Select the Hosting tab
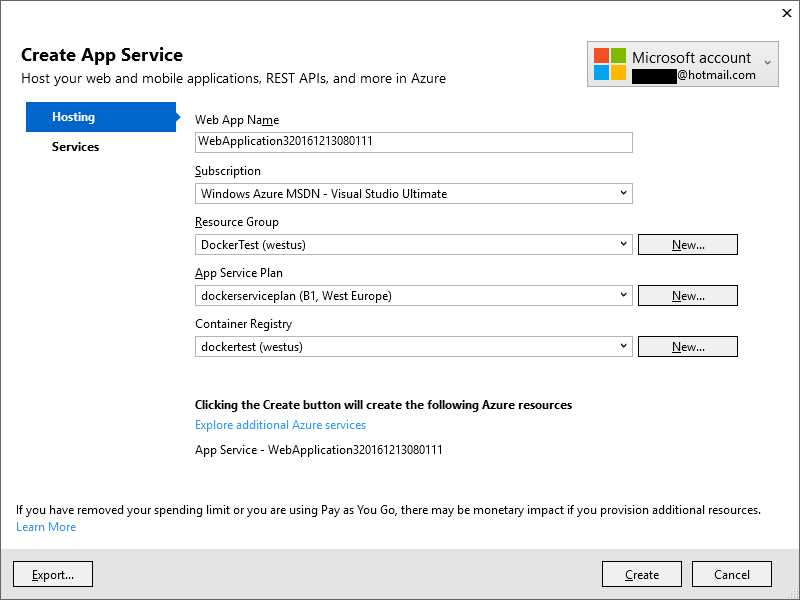800x600 pixels. click(x=74, y=116)
